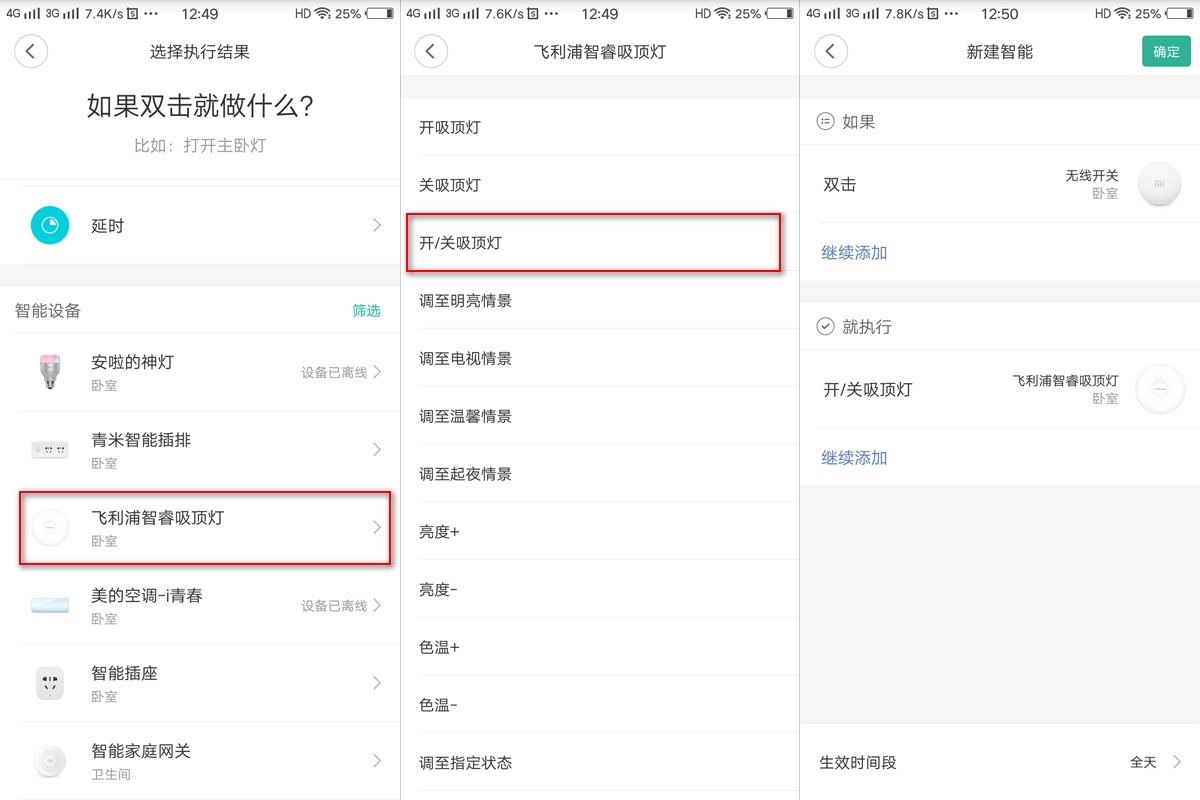
Task: Click the ceiling light icon next to 开/关吸顶灯 action
Action: (1159, 389)
